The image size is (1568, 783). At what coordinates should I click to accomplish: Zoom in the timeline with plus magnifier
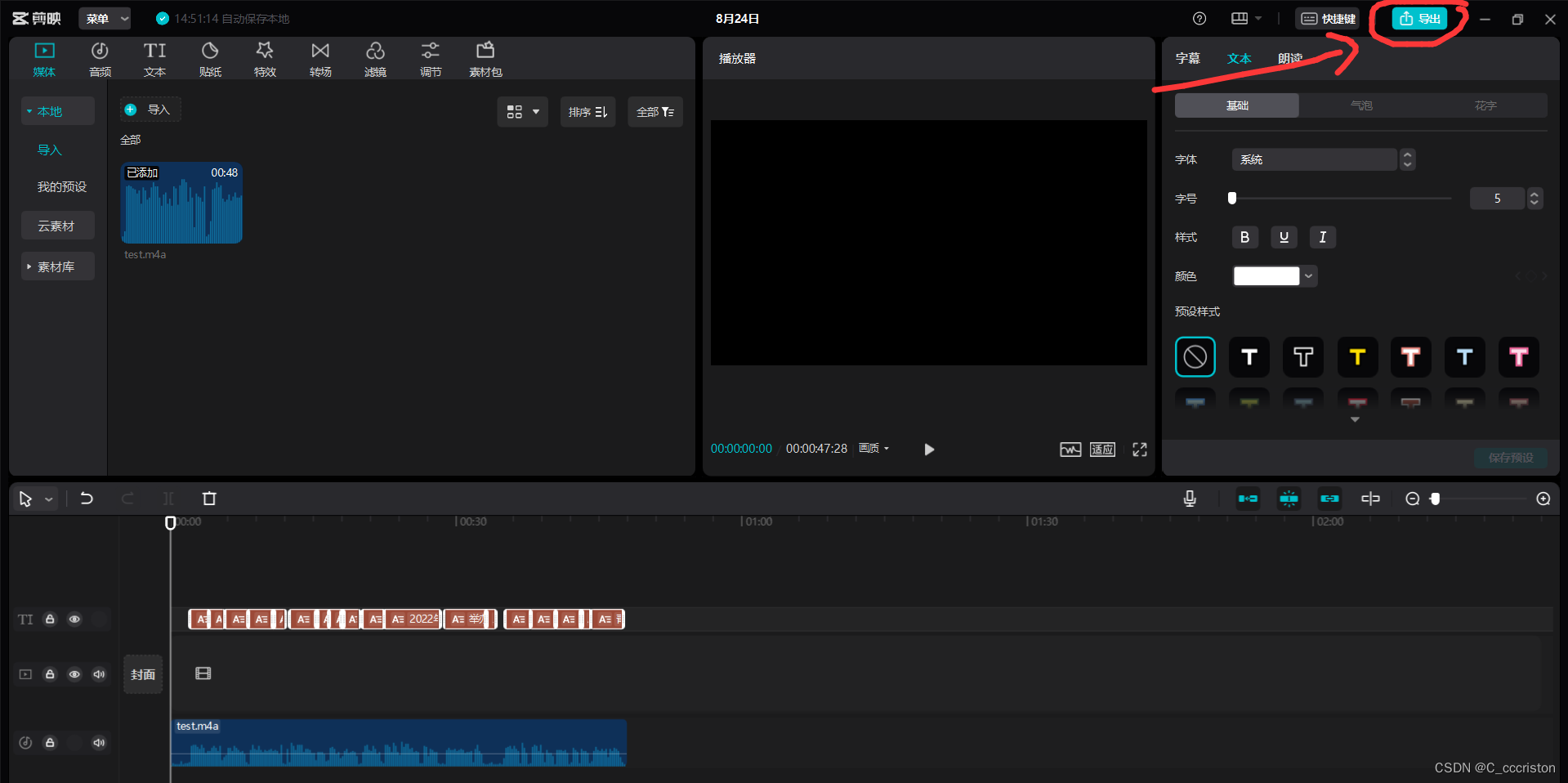pos(1543,499)
